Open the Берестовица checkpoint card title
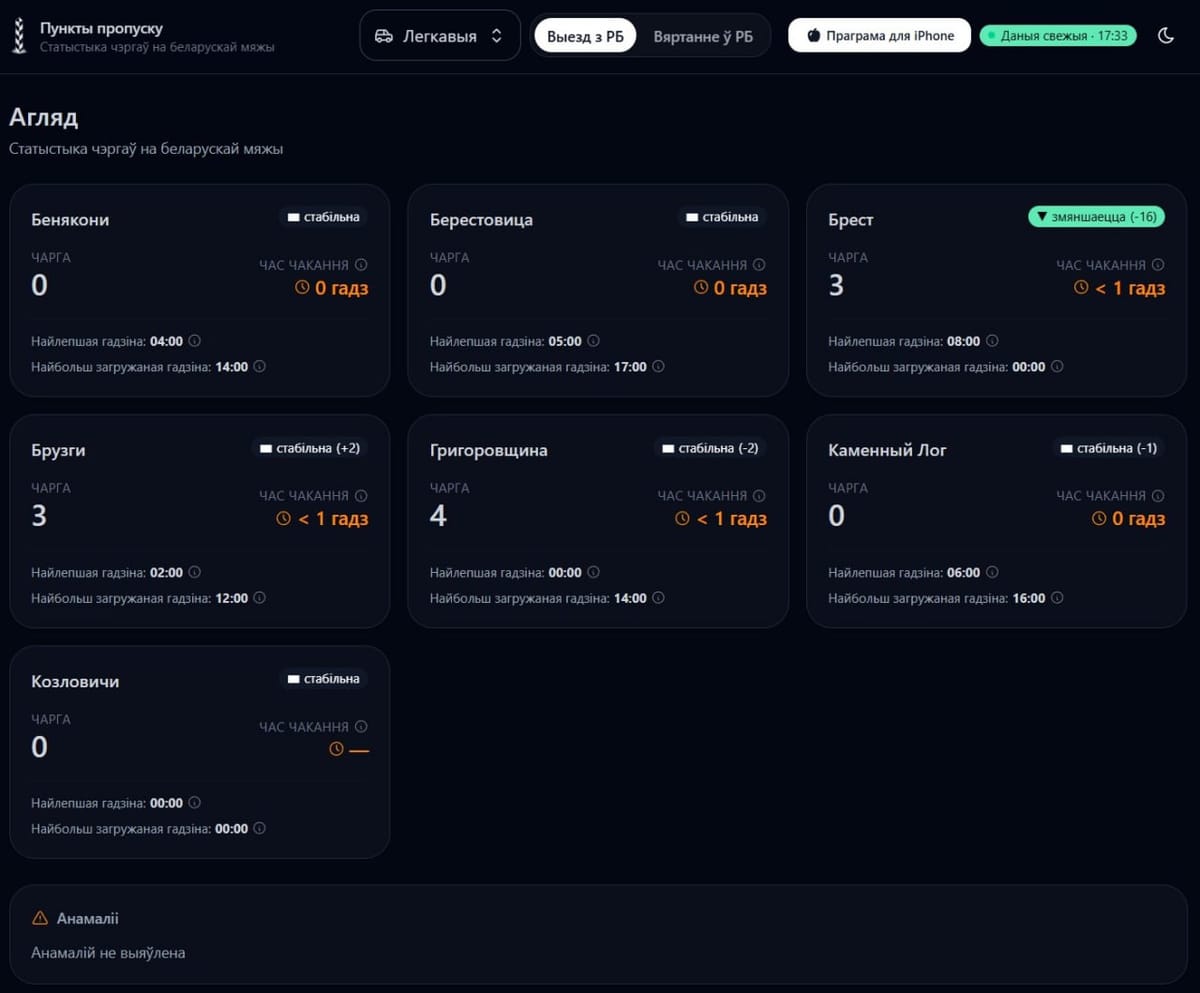1200x993 pixels. (x=481, y=220)
